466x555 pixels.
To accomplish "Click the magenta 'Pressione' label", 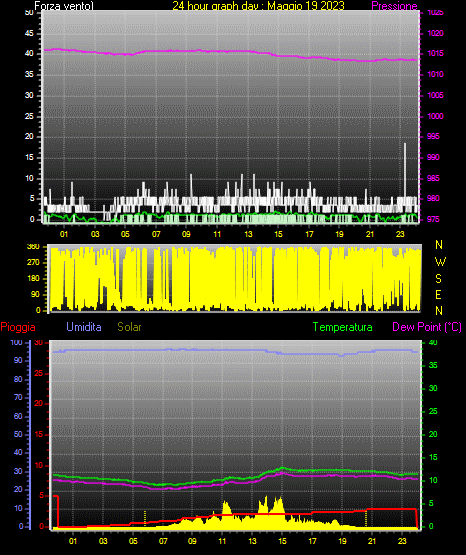I will pyautogui.click(x=394, y=6).
